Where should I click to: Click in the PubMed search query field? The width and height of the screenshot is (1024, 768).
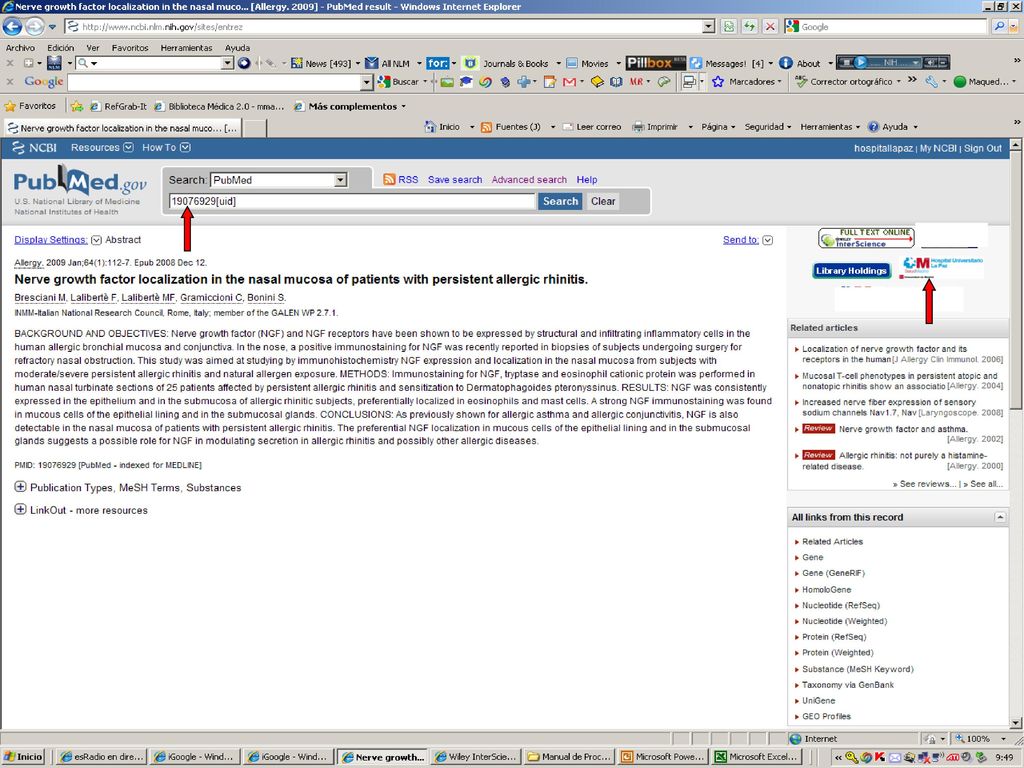(x=351, y=201)
